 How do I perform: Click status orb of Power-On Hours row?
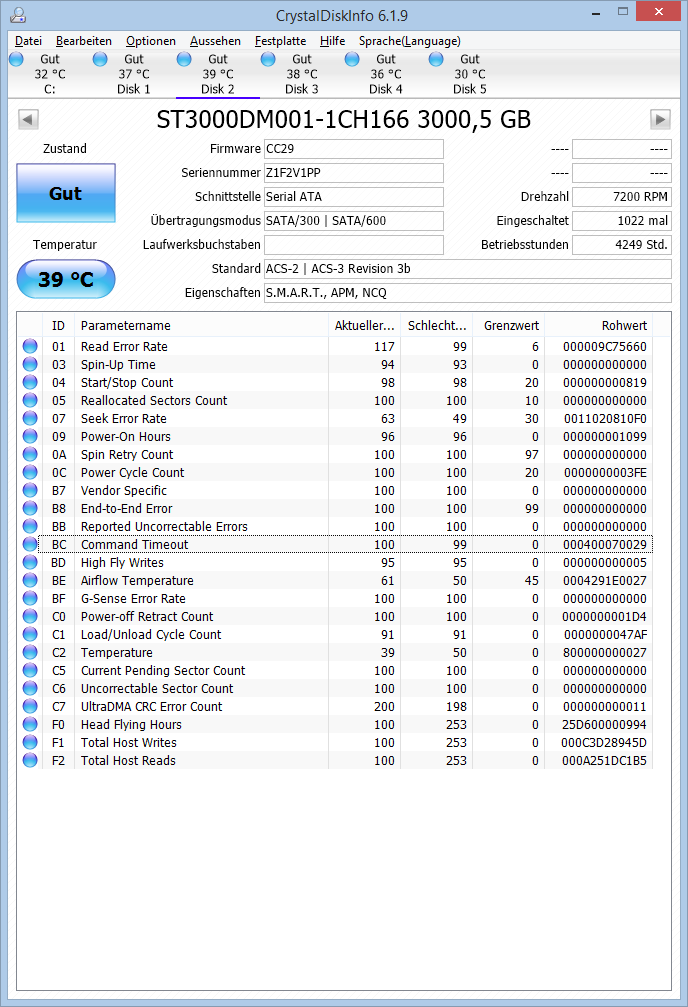point(30,436)
